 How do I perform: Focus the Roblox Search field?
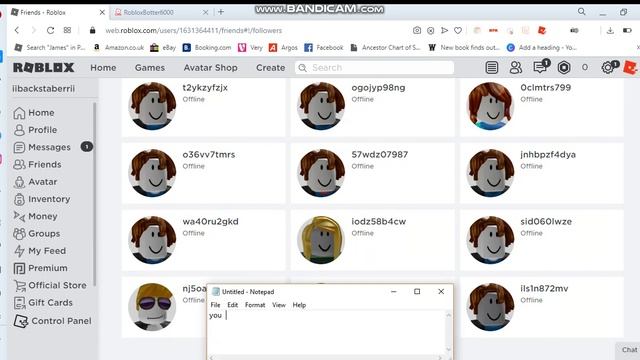(374, 68)
